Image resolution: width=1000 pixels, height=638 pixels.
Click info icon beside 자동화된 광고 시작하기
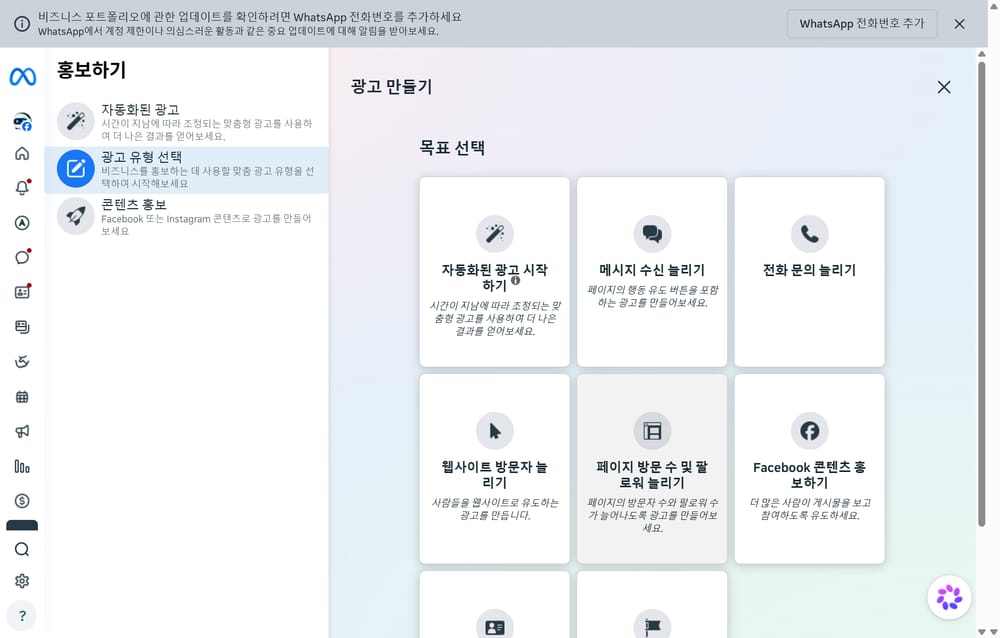[x=515, y=280]
